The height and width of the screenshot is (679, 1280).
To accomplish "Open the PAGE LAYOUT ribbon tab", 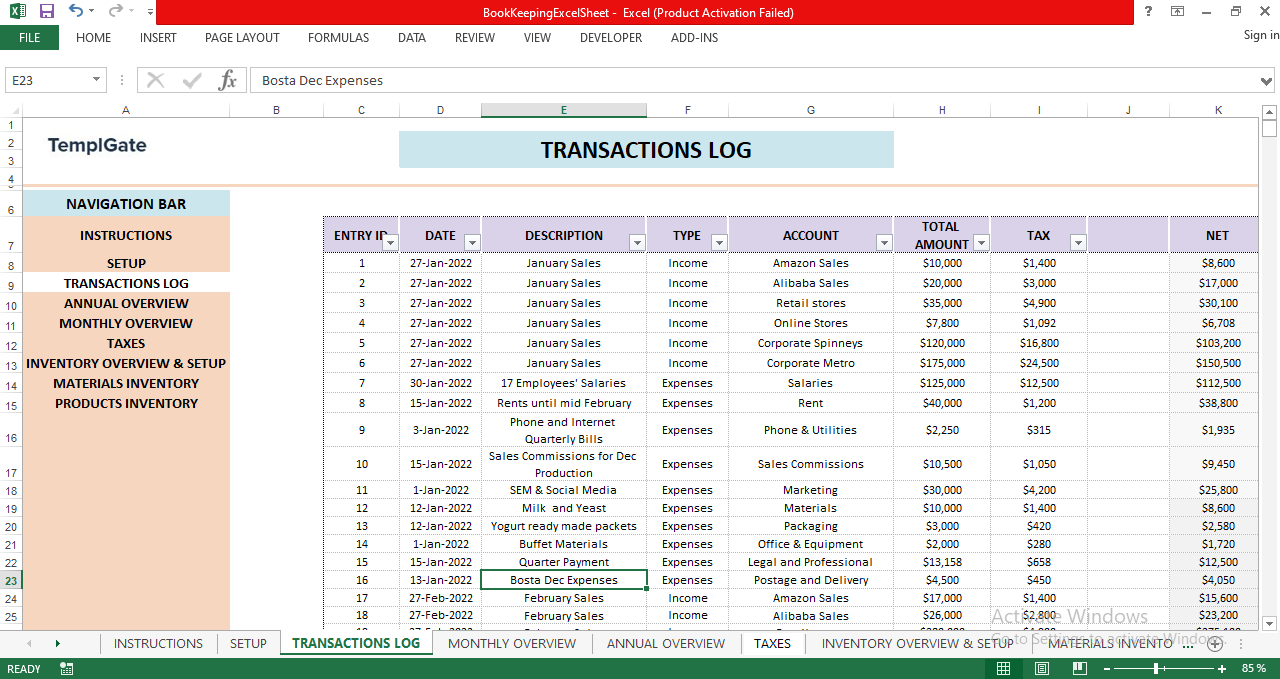I will tap(242, 38).
